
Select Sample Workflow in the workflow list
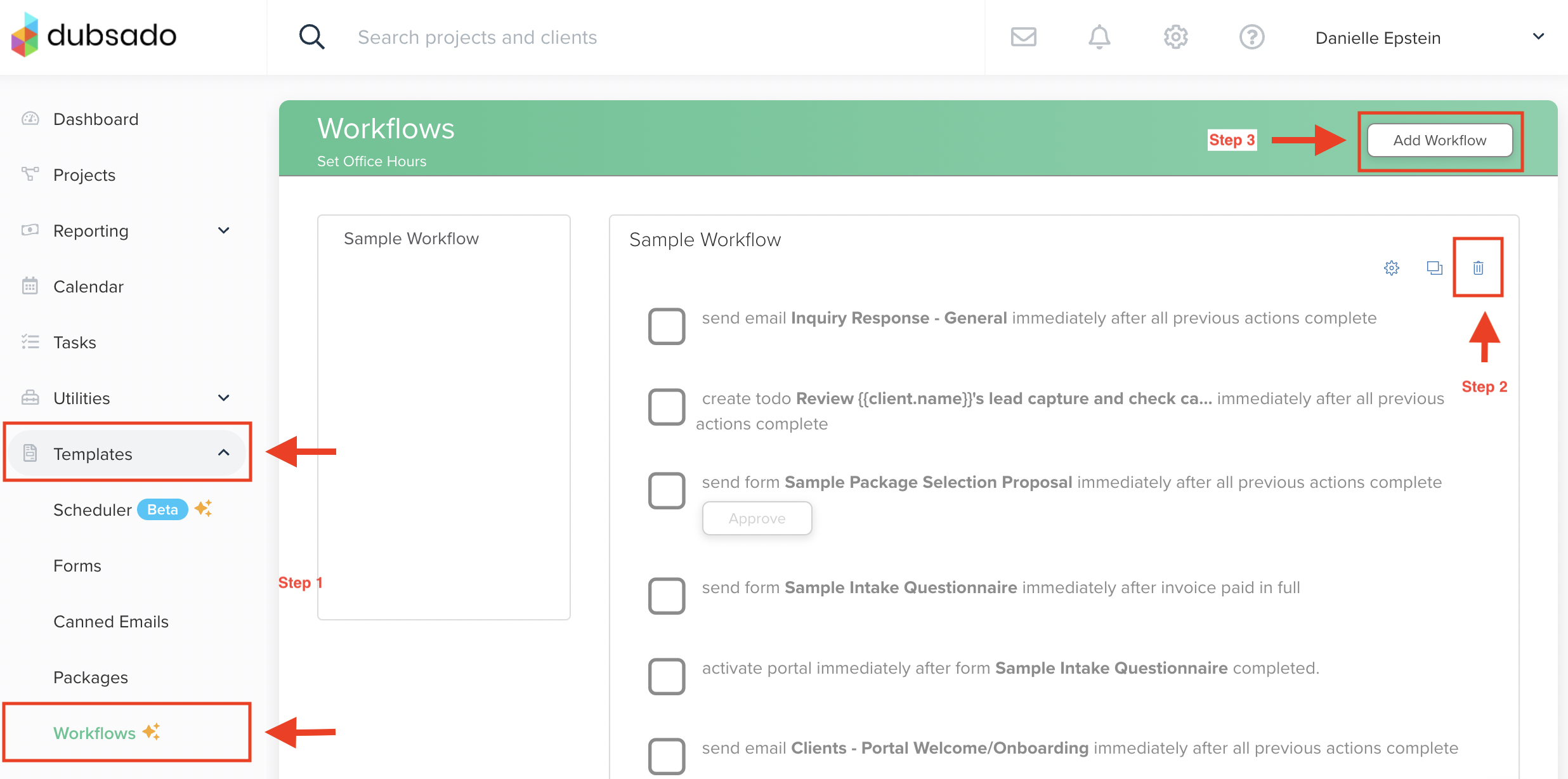pos(411,239)
